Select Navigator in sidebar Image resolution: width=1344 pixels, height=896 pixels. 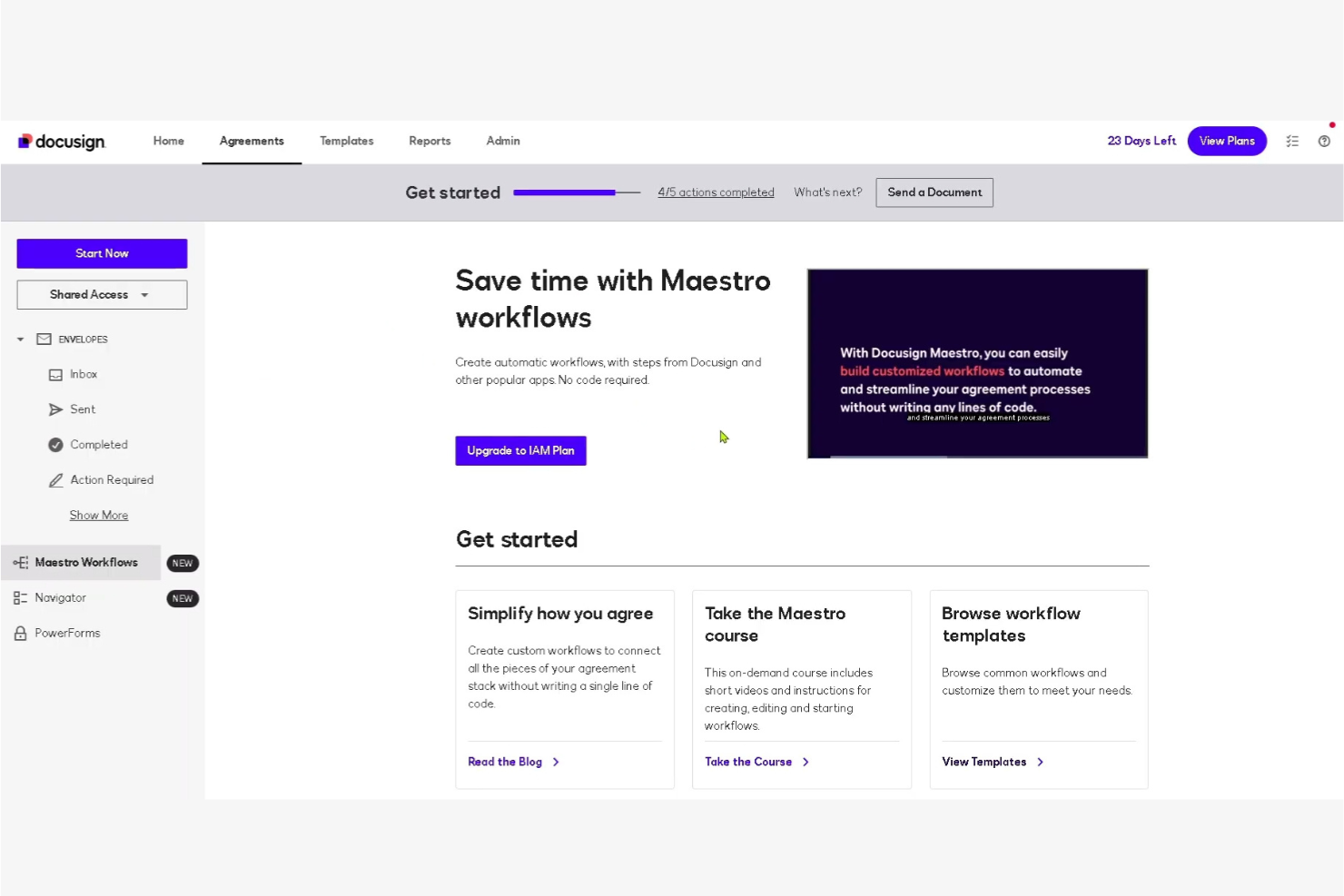(60, 598)
